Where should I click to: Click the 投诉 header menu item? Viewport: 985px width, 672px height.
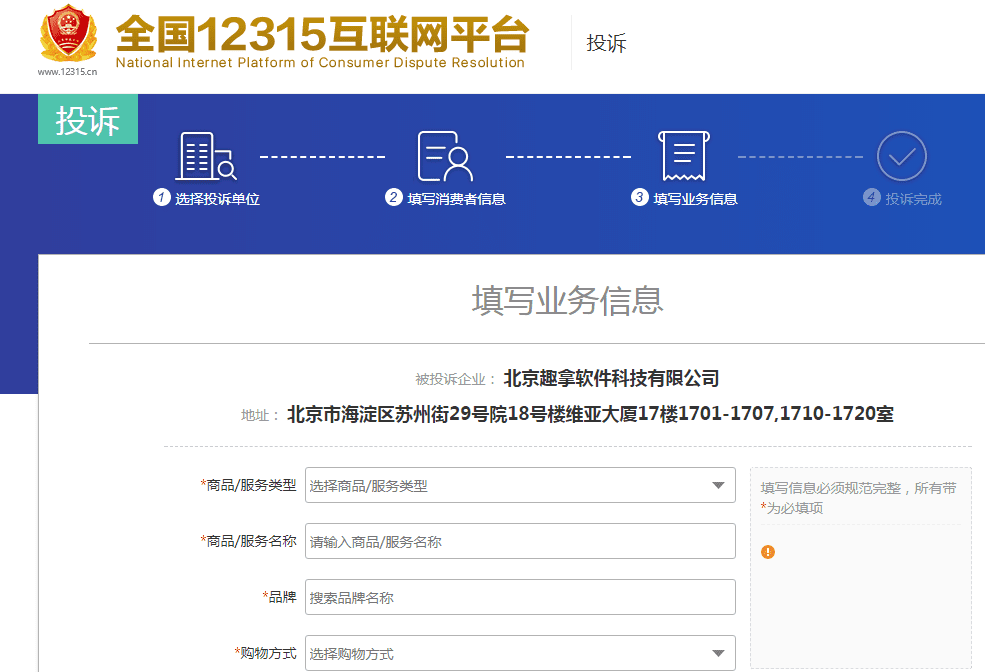click(x=606, y=44)
